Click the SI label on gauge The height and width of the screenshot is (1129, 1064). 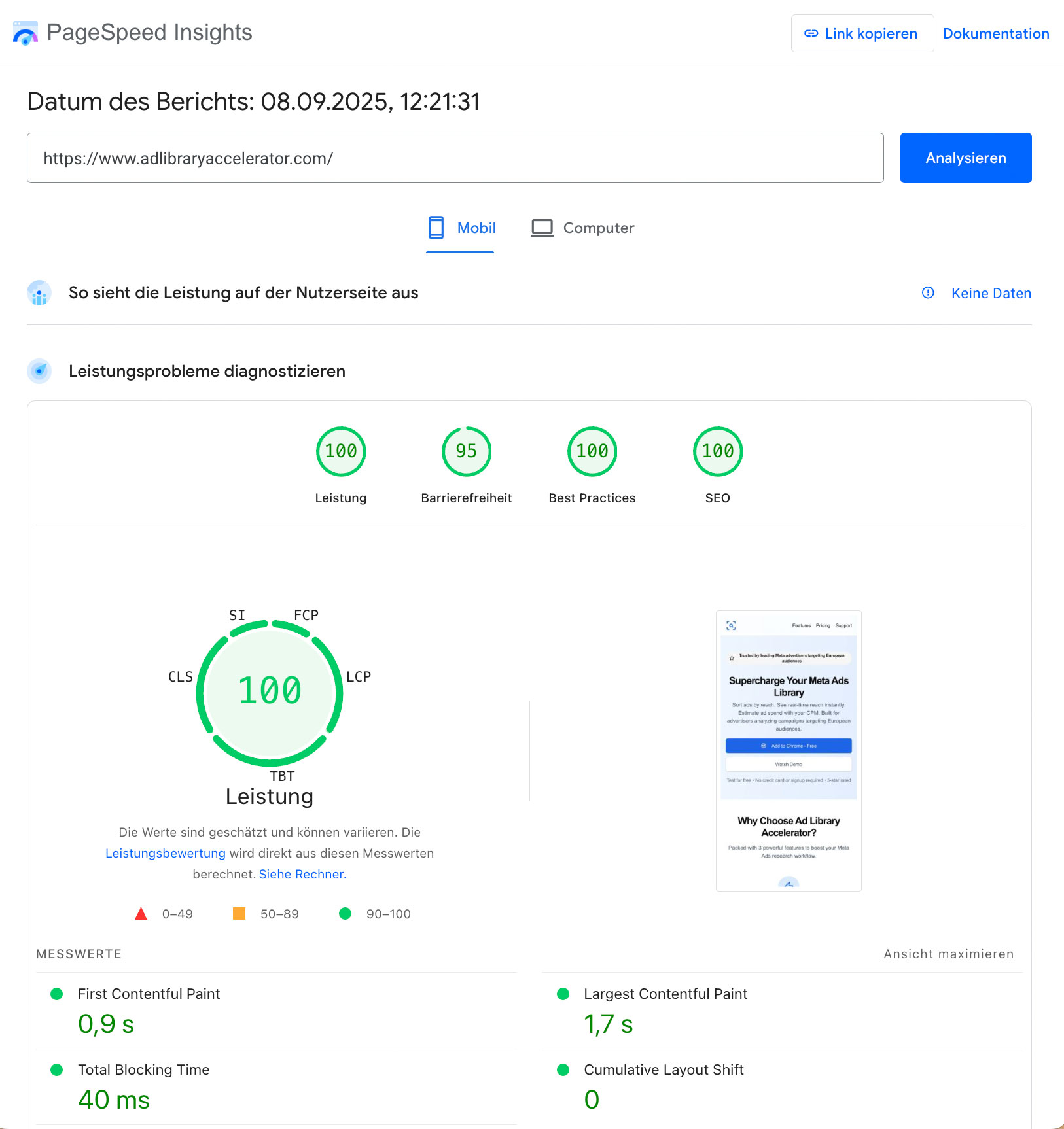tap(237, 615)
